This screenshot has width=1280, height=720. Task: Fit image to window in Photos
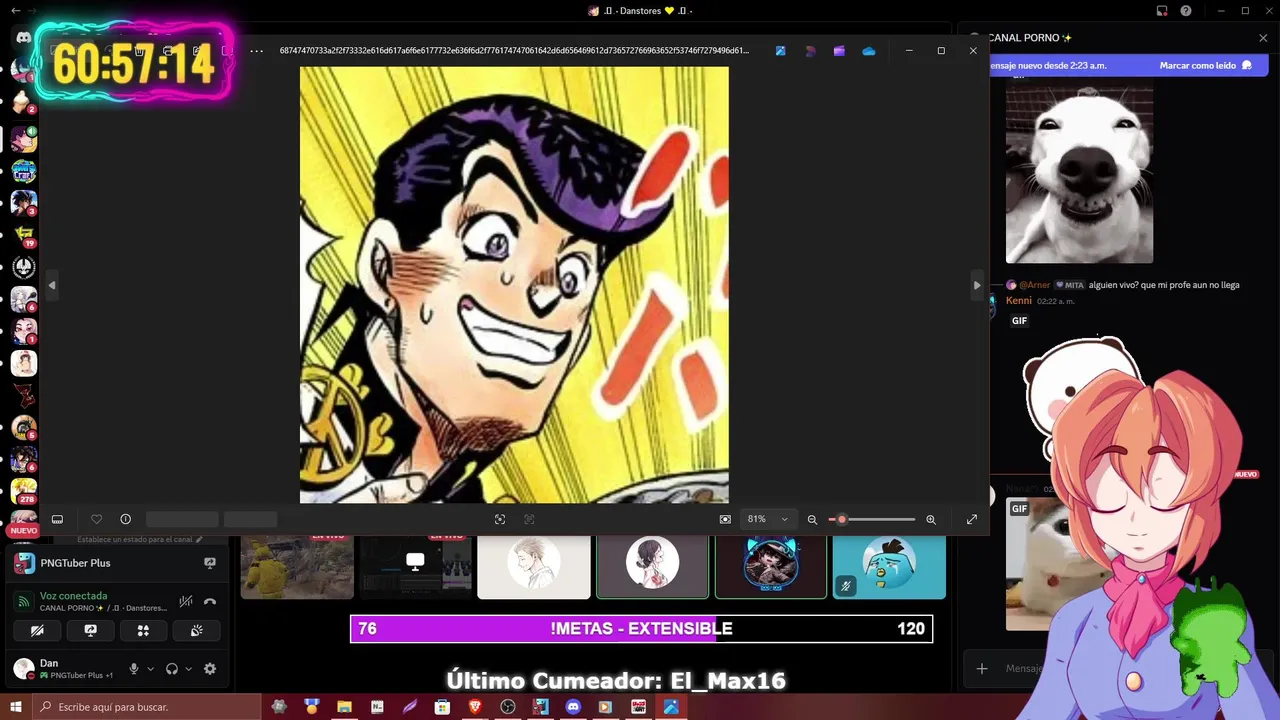click(x=500, y=519)
